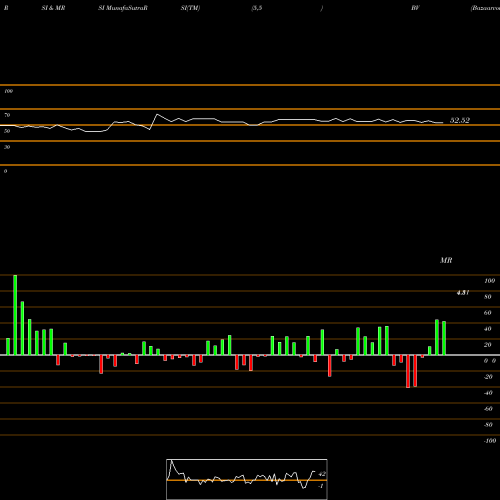Viewport: 500px width, 500px height.
Task: Click the MR value '4.31'
Action: click(463, 293)
